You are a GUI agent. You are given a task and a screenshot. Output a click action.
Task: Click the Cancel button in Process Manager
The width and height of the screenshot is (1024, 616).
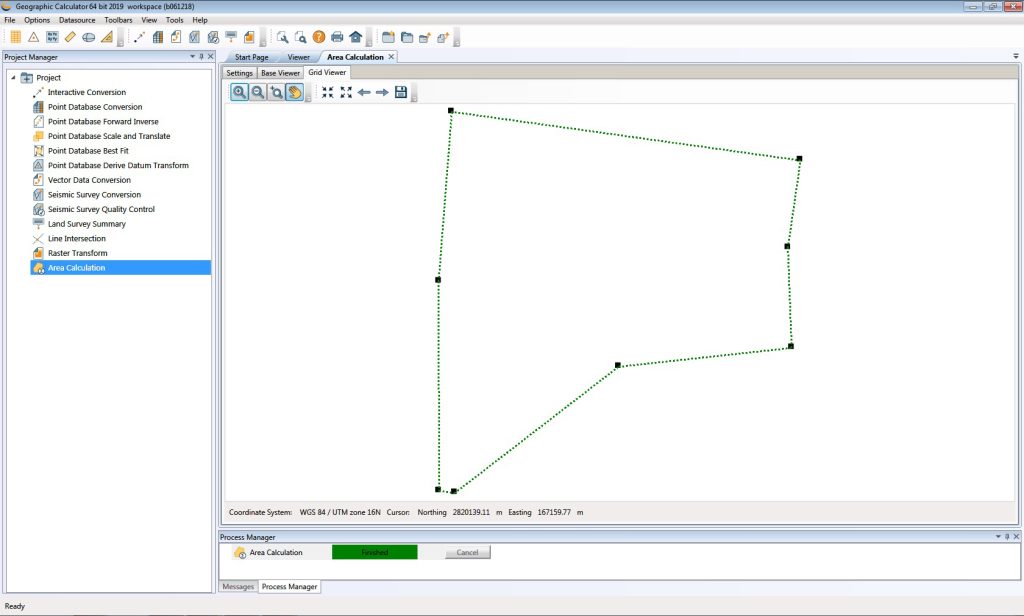[x=468, y=552]
